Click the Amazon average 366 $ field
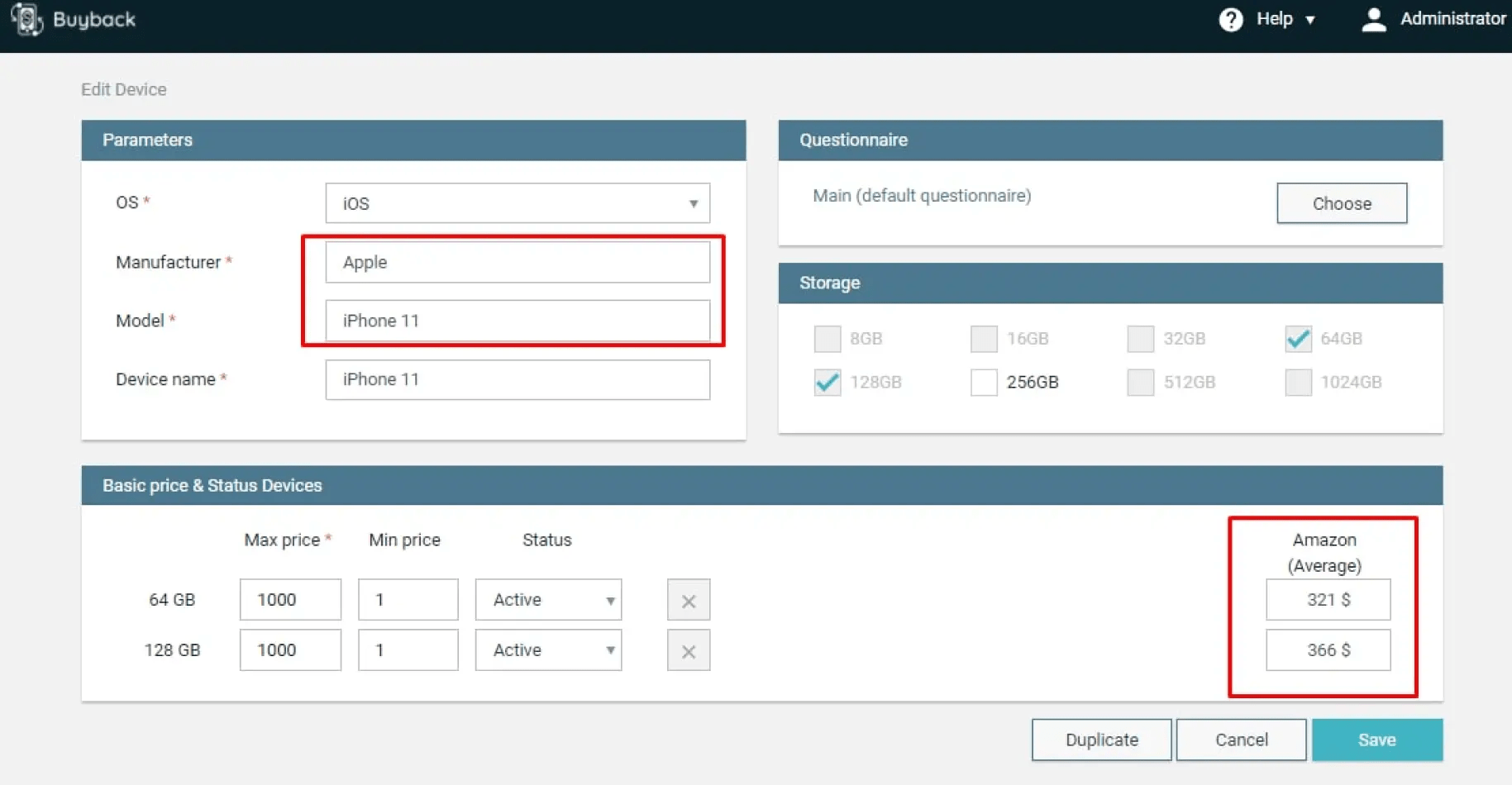 pos(1328,650)
